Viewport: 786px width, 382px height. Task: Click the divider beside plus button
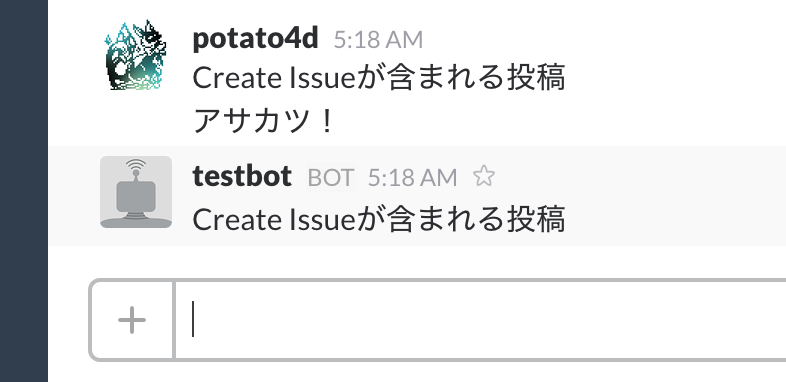(174, 320)
